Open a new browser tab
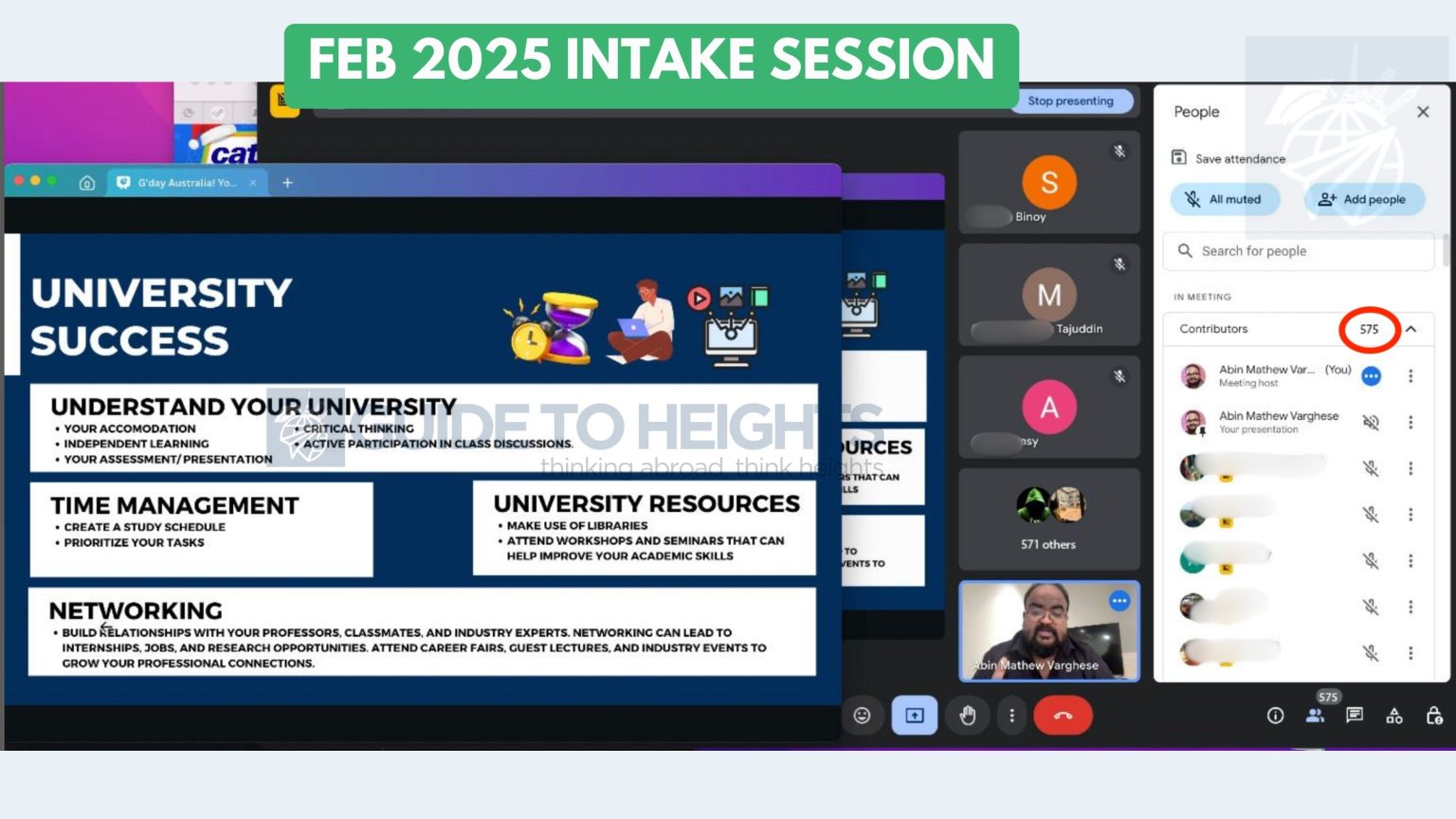The height and width of the screenshot is (819, 1456). coord(287,183)
